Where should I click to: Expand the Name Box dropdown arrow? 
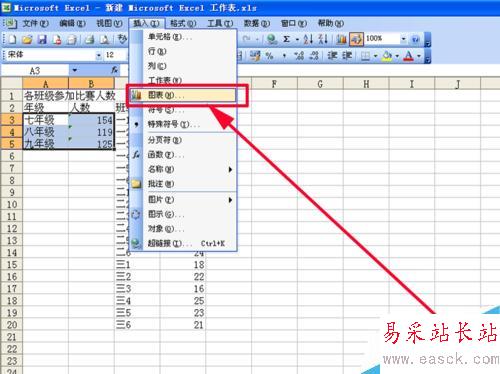[x=74, y=70]
